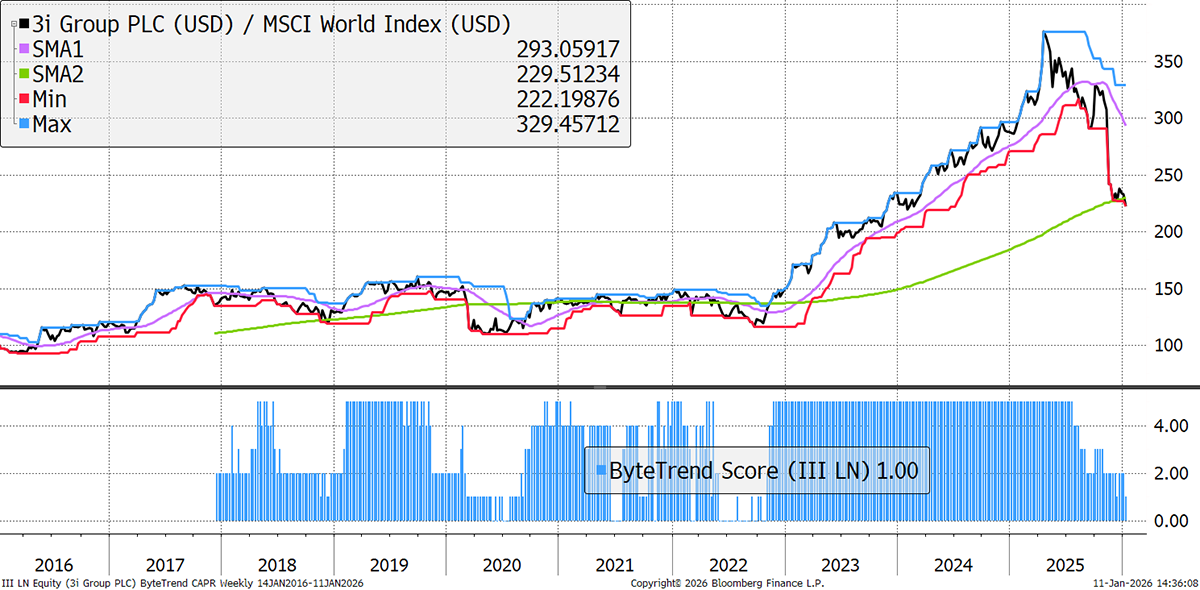Click the purple SMA1 legend marker
This screenshot has width=1200, height=590.
click(24, 48)
